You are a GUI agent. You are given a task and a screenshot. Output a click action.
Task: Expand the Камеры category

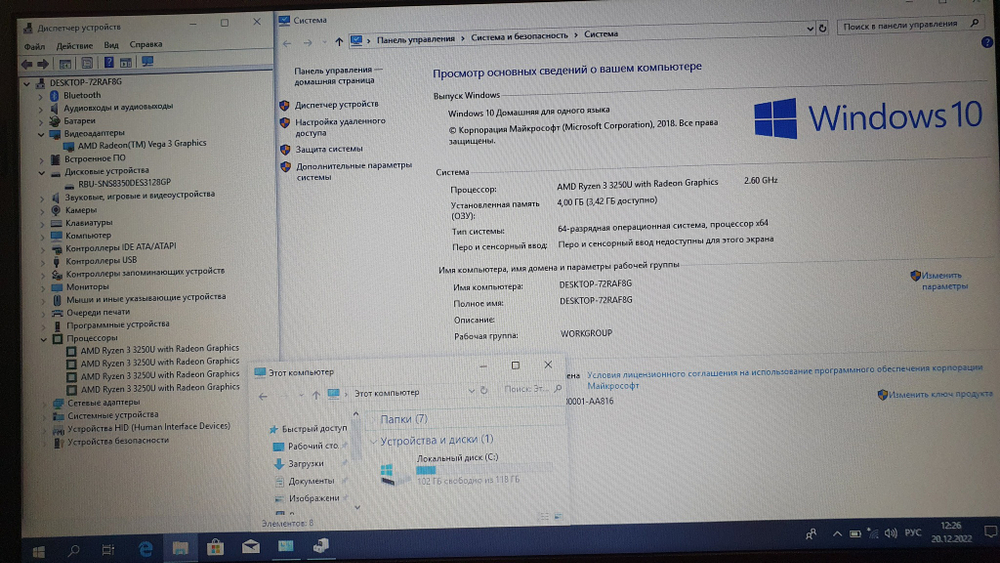click(x=42, y=211)
